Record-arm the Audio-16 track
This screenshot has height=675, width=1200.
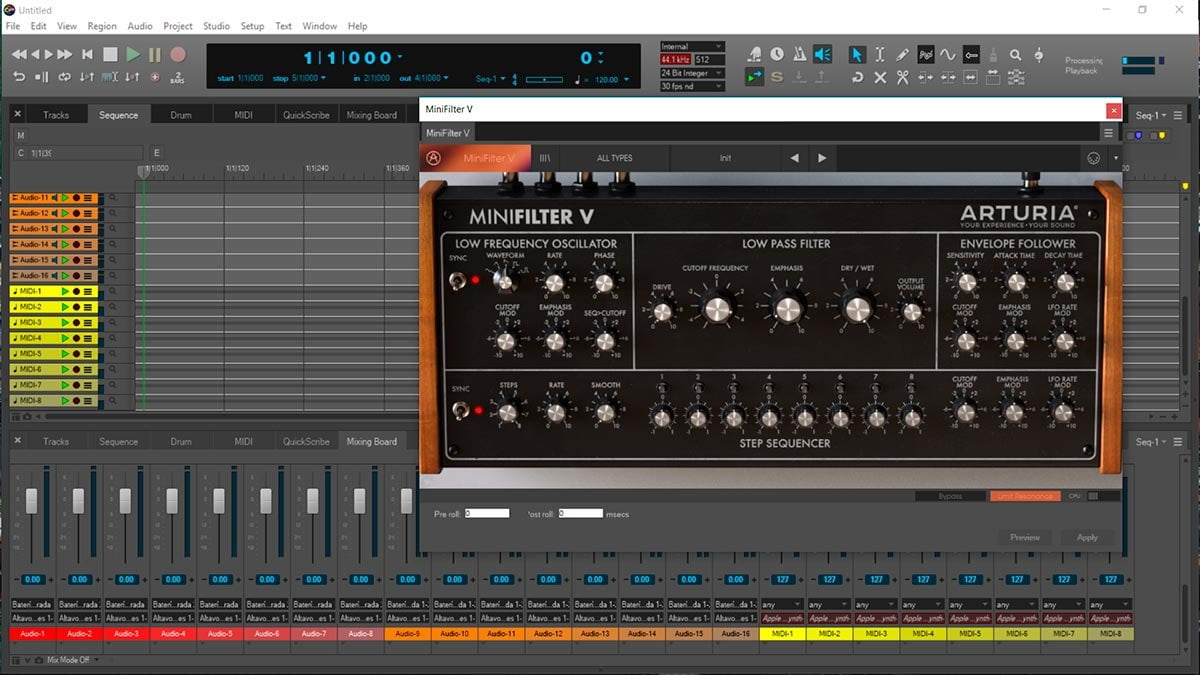pos(77,276)
